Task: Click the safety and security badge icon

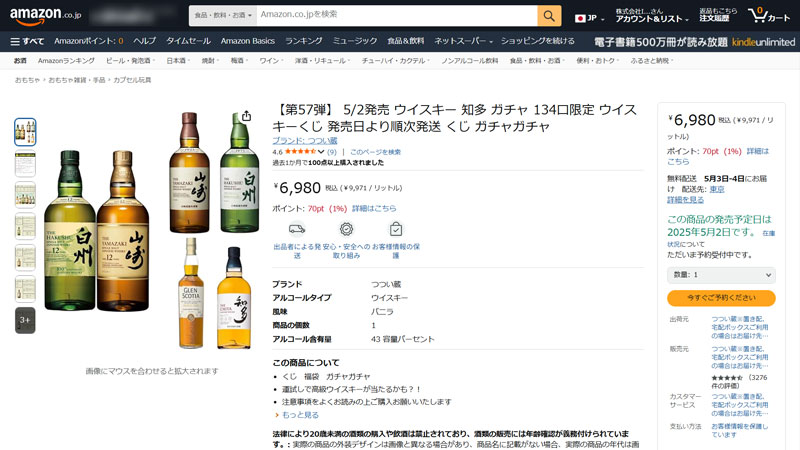Action: point(346,229)
